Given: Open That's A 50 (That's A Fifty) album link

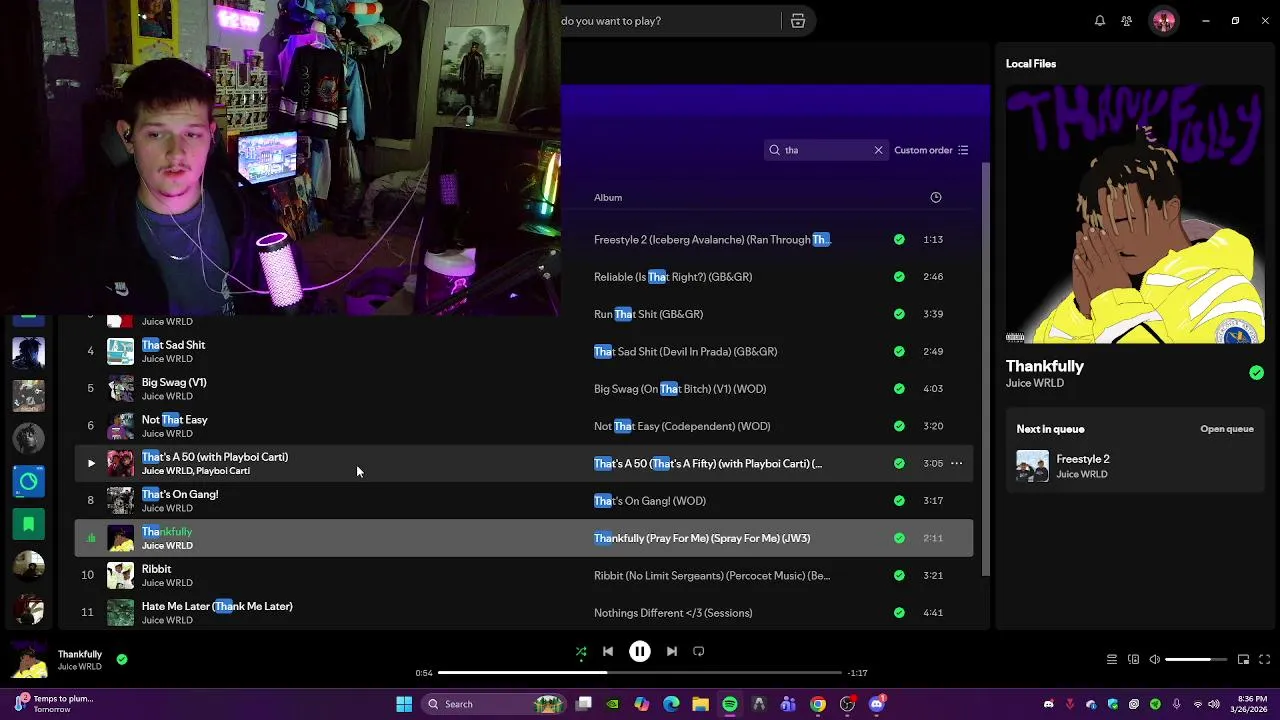Looking at the screenshot, I should 708,464.
